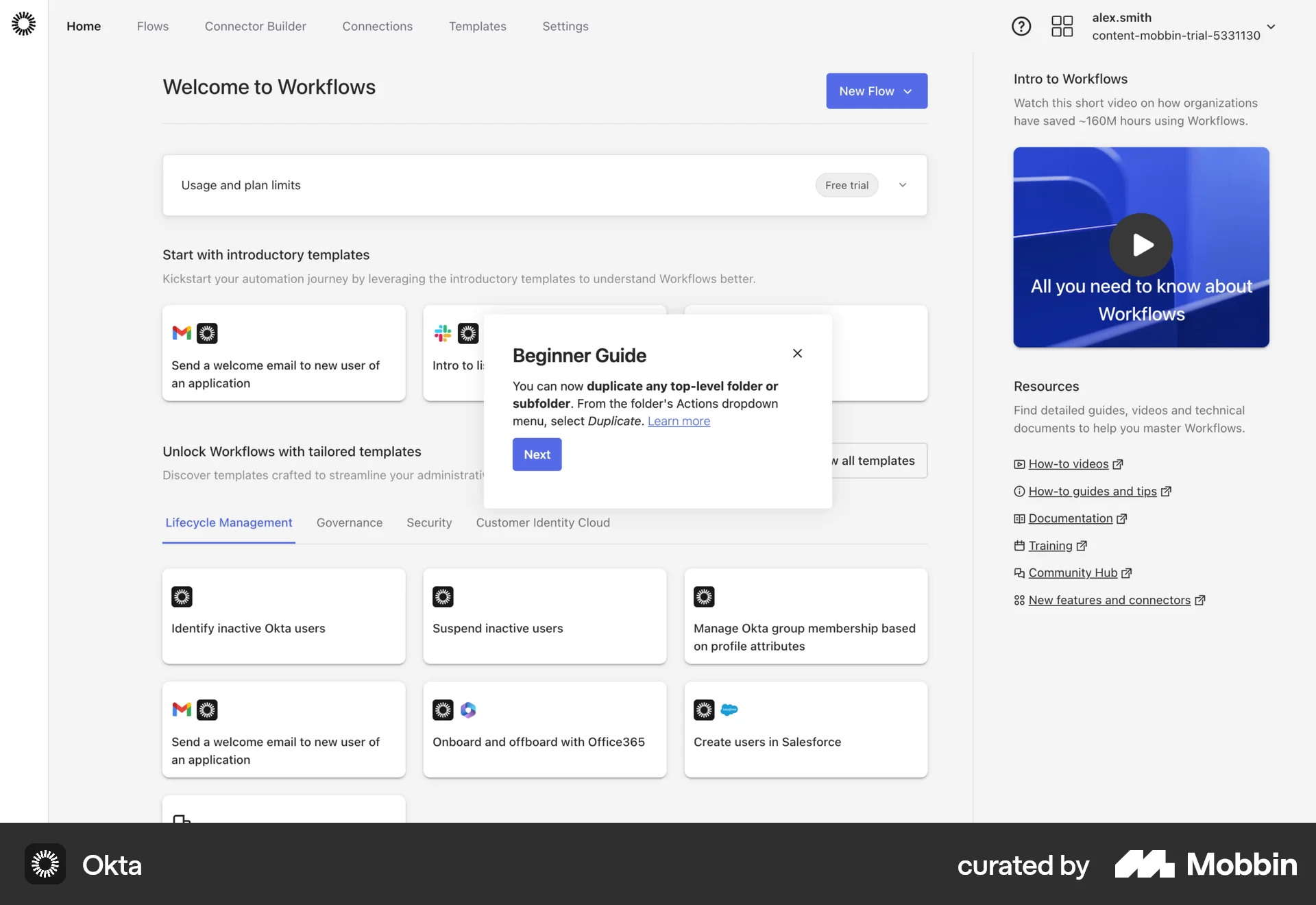Click the Okta logo in the bottom footer
Screen dimensions: 1316x905
45,864
